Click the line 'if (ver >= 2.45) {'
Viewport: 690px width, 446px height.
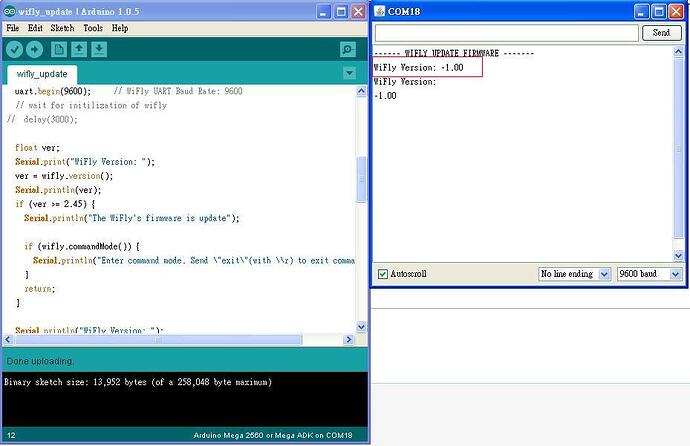tap(55, 204)
